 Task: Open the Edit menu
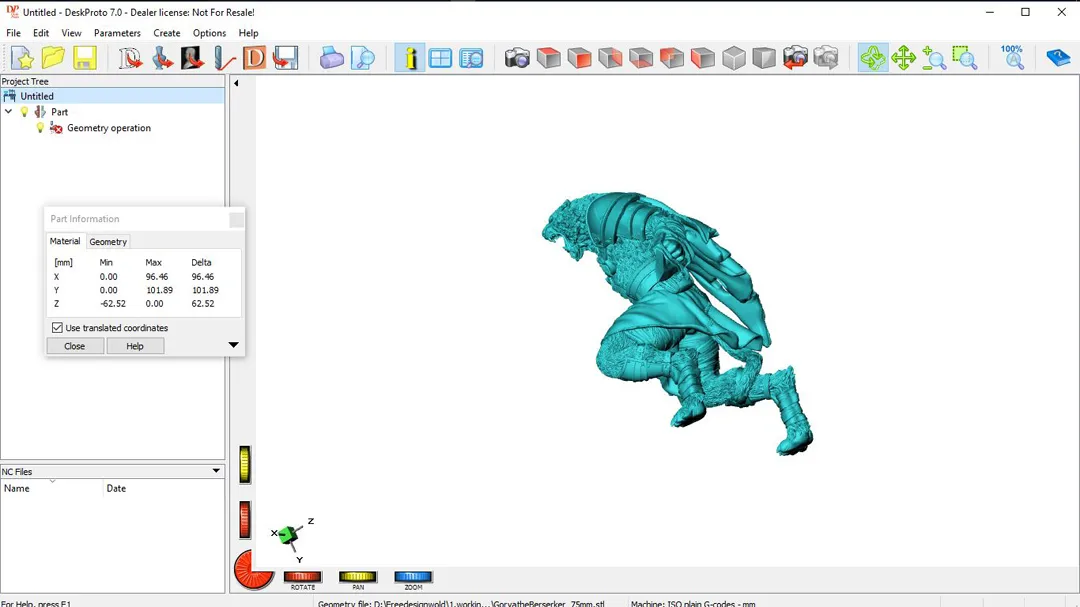41,33
